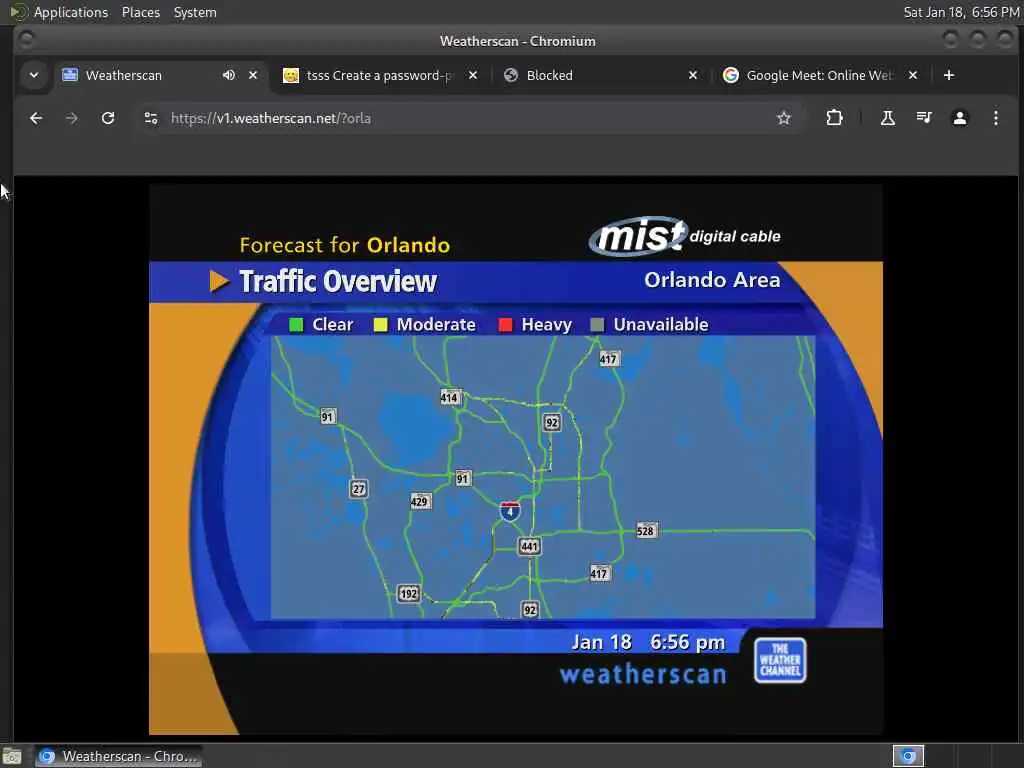
Task: Open Chrome Labs flask icon
Action: click(x=888, y=118)
